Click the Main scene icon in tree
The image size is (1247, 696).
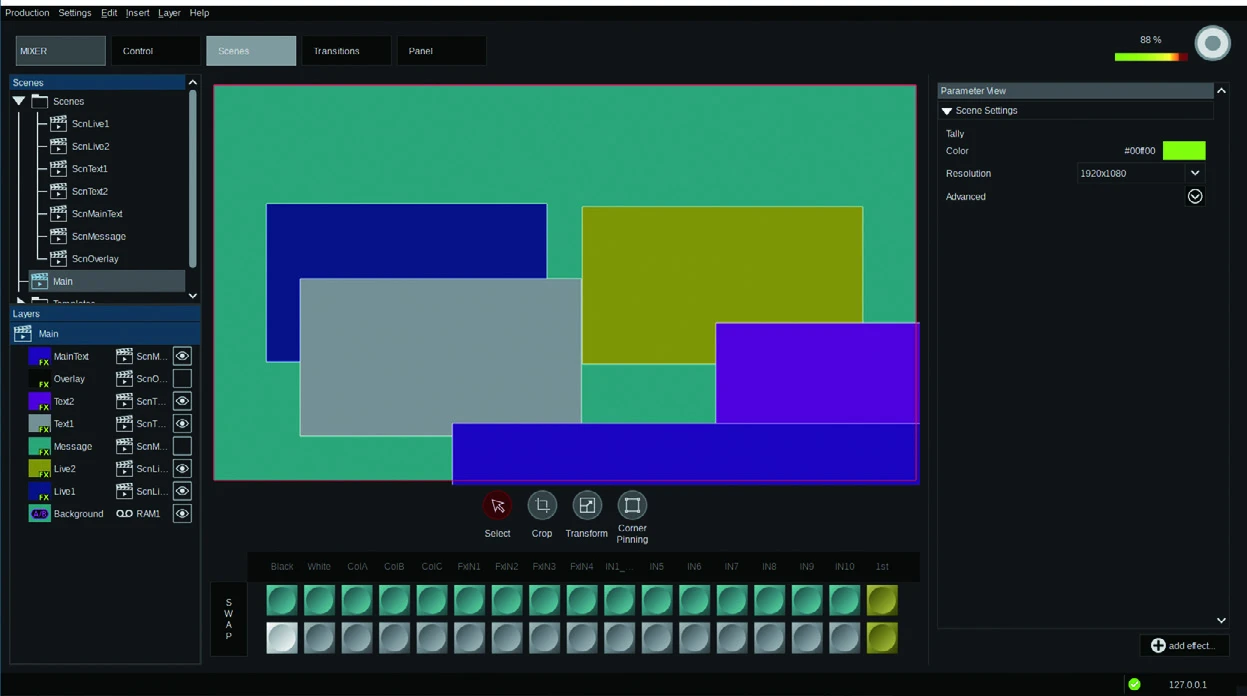coord(39,281)
